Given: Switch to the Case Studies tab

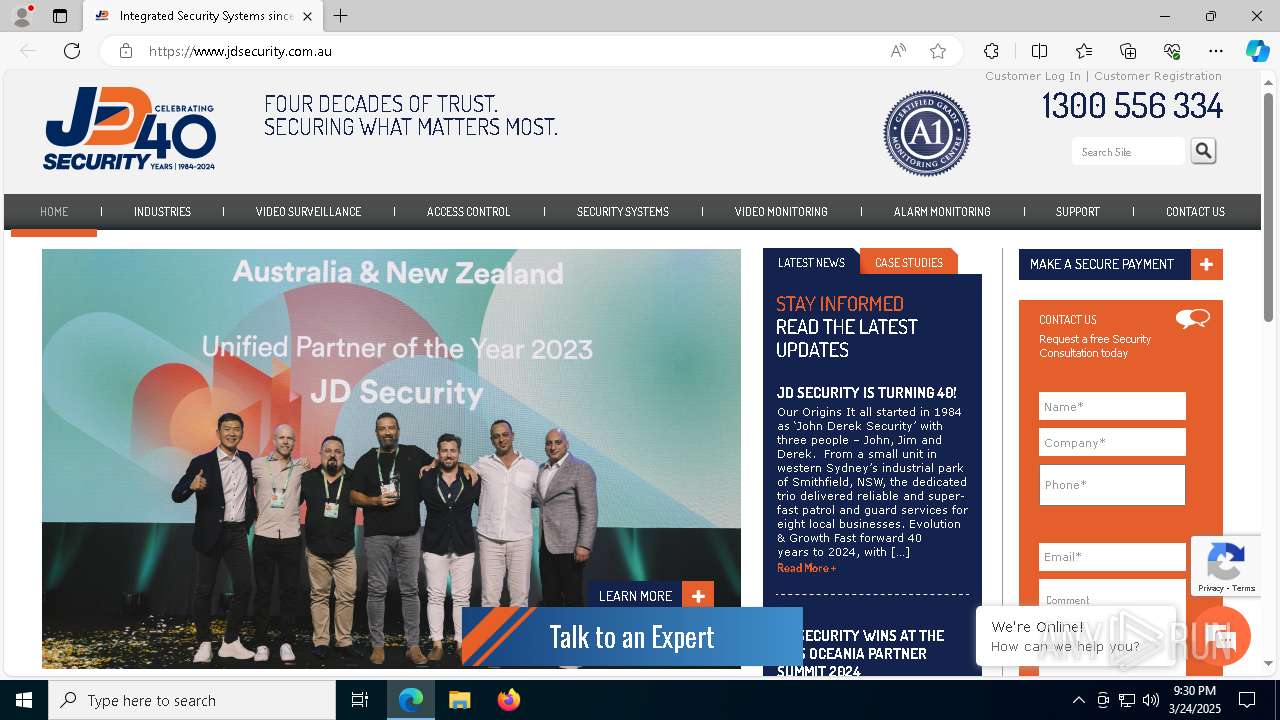Looking at the screenshot, I should 909,262.
